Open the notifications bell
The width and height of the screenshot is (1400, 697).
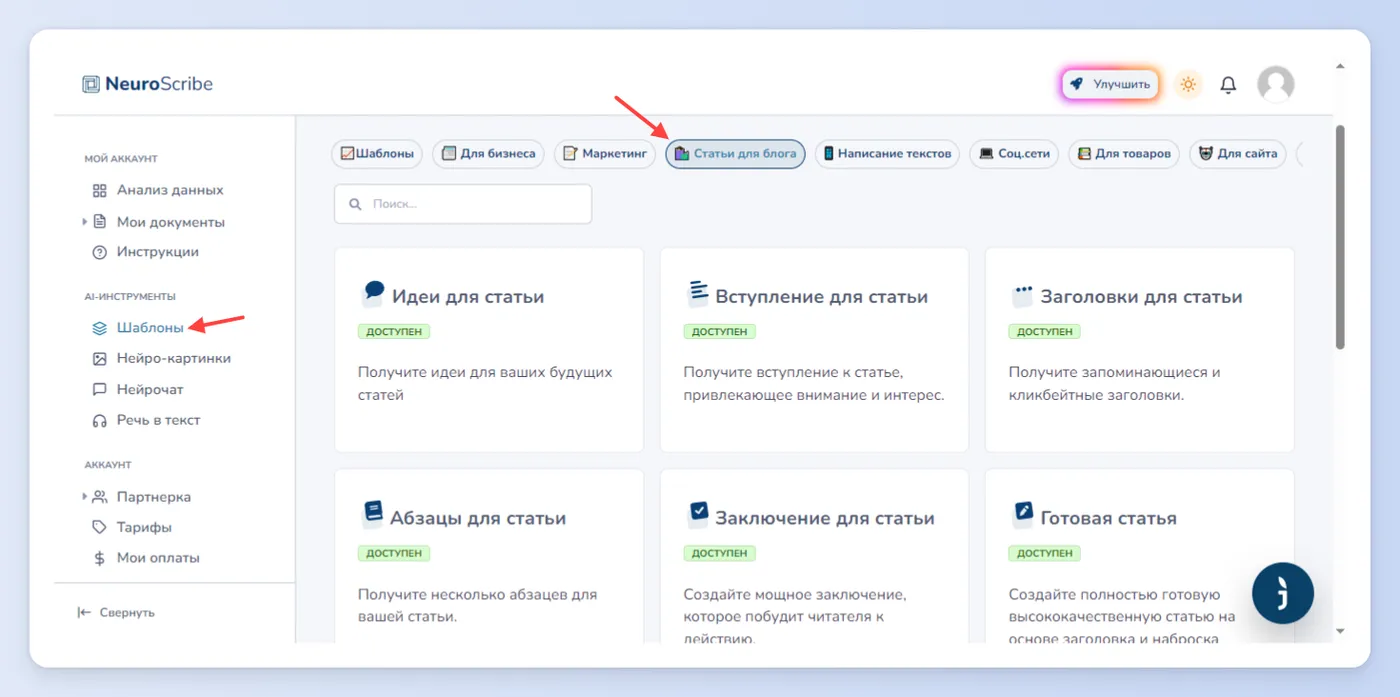pos(1228,85)
